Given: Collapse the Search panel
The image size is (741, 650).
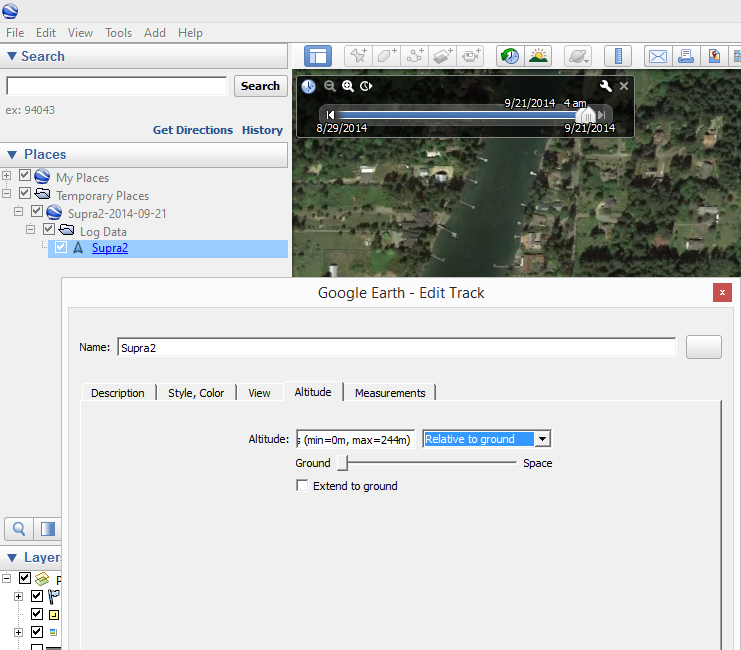Looking at the screenshot, I should (x=12, y=56).
